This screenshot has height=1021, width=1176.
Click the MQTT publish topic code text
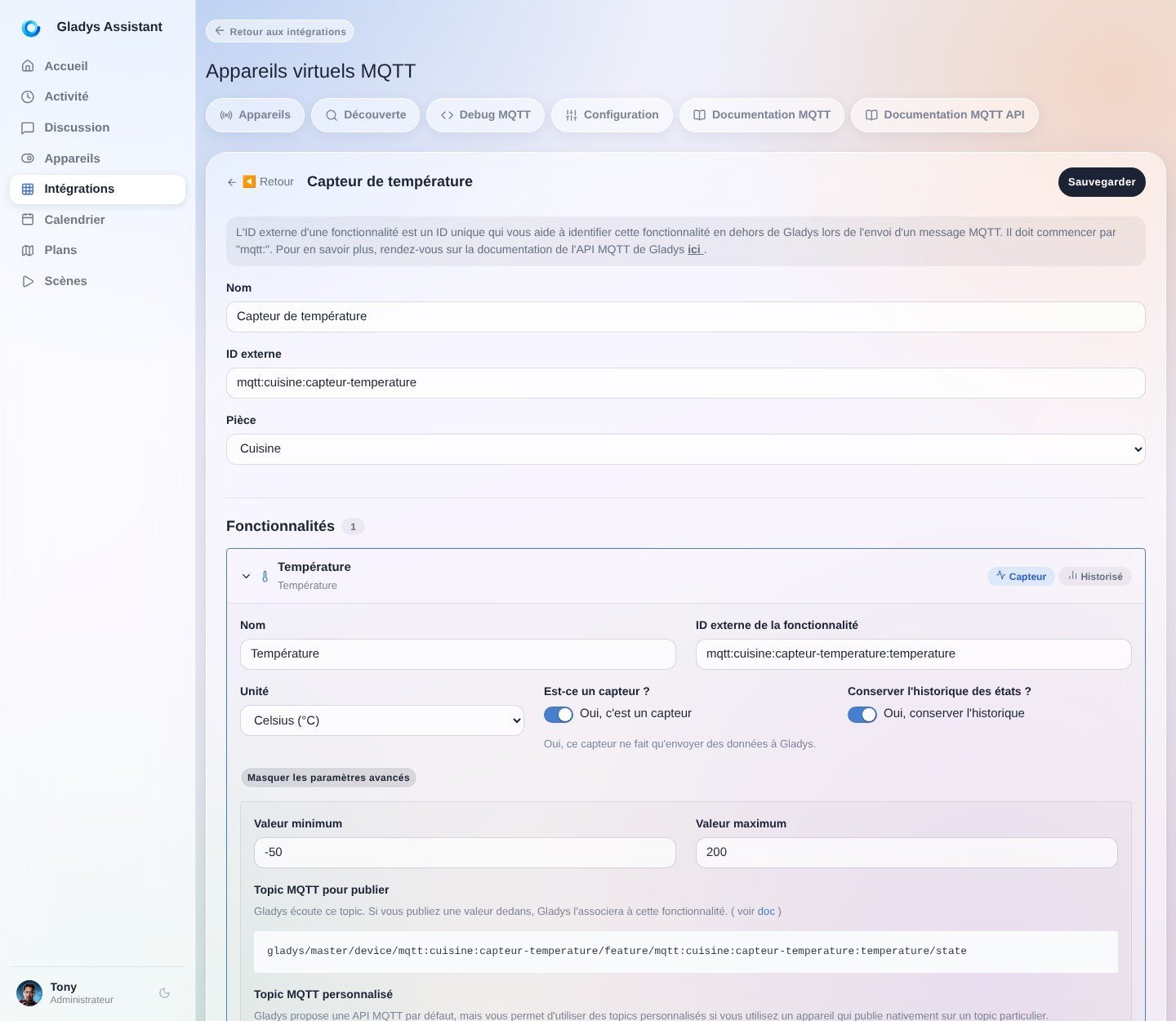click(x=617, y=952)
